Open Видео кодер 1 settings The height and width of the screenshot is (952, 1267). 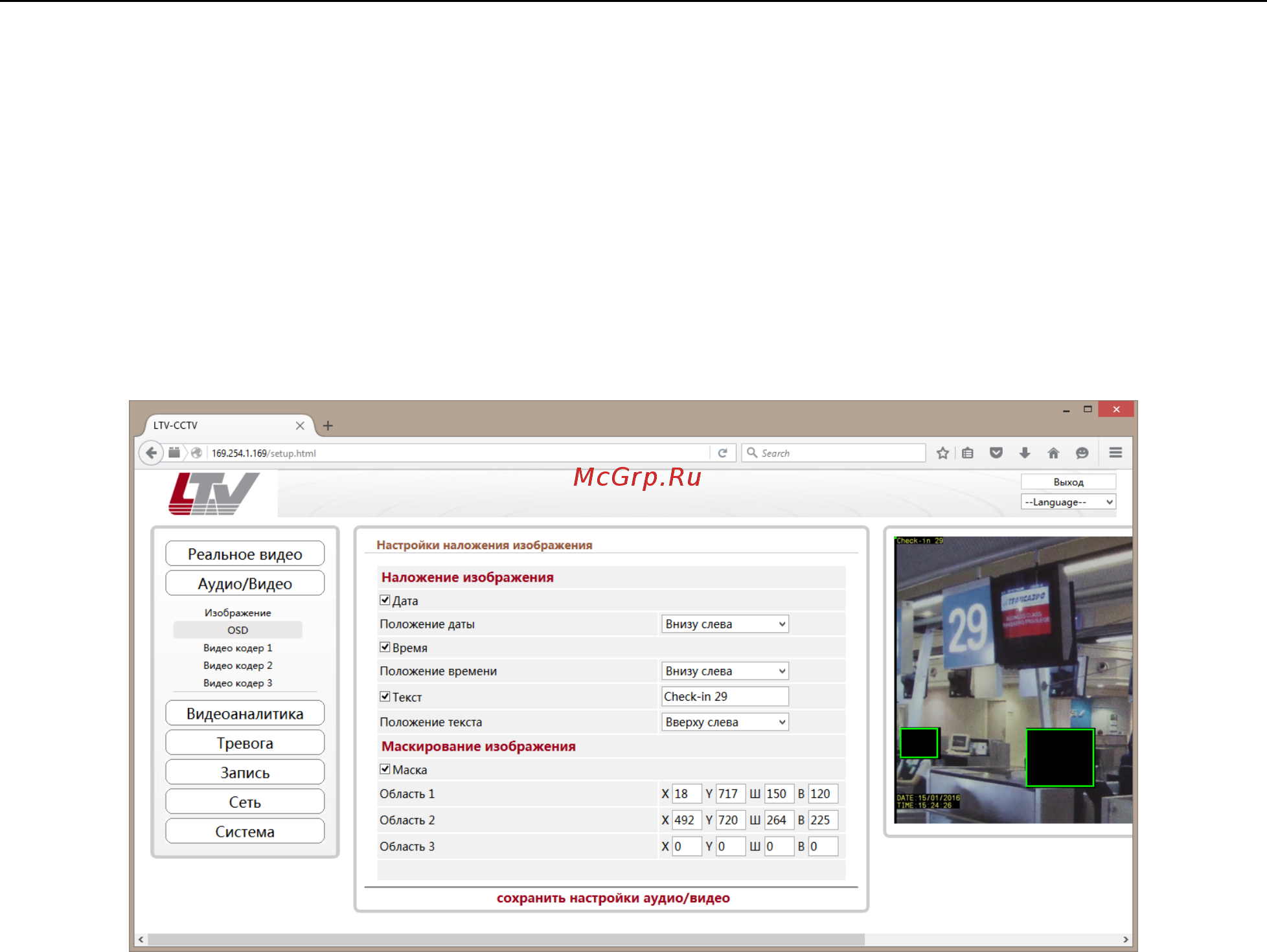pos(238,648)
